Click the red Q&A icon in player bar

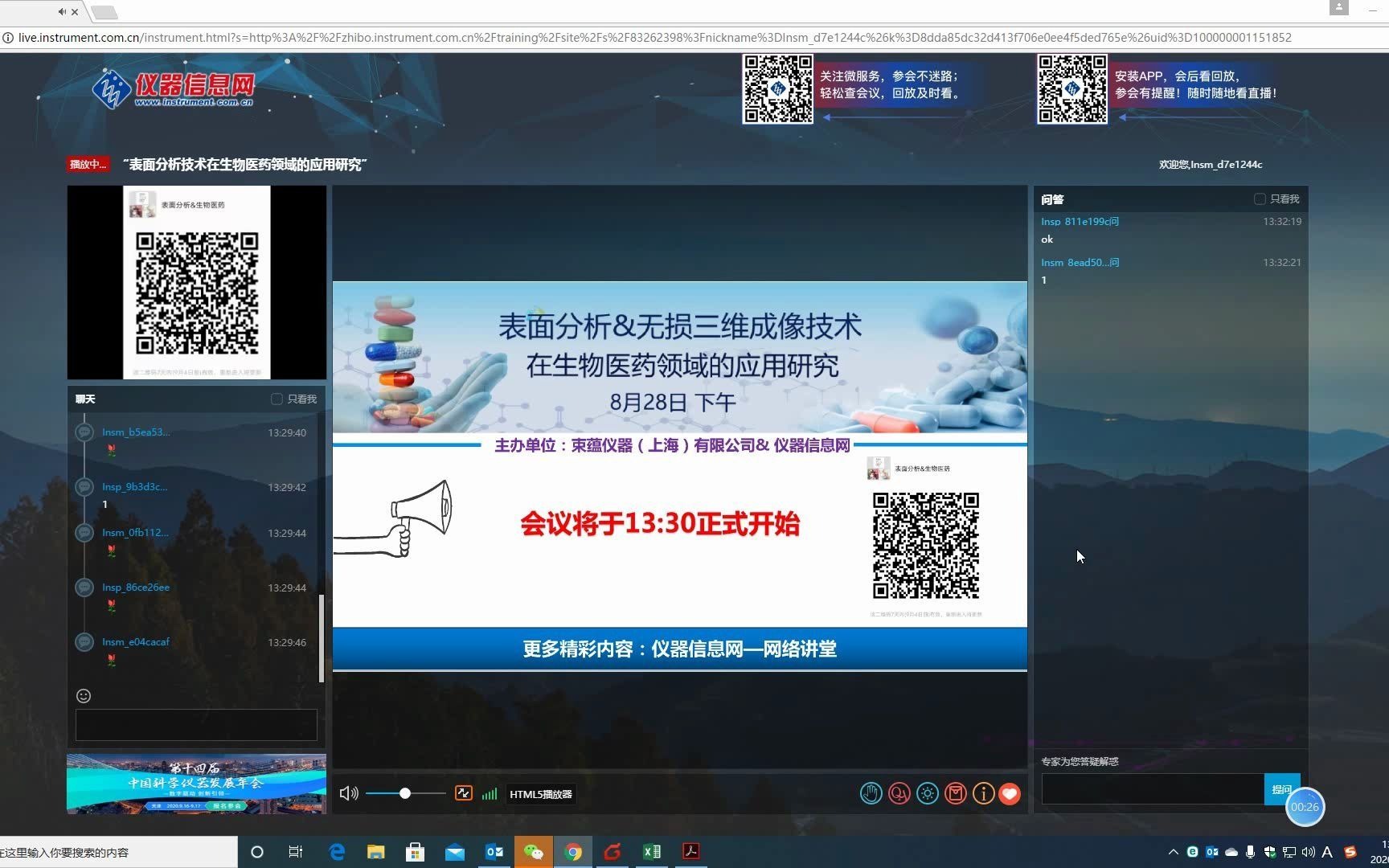[x=899, y=793]
